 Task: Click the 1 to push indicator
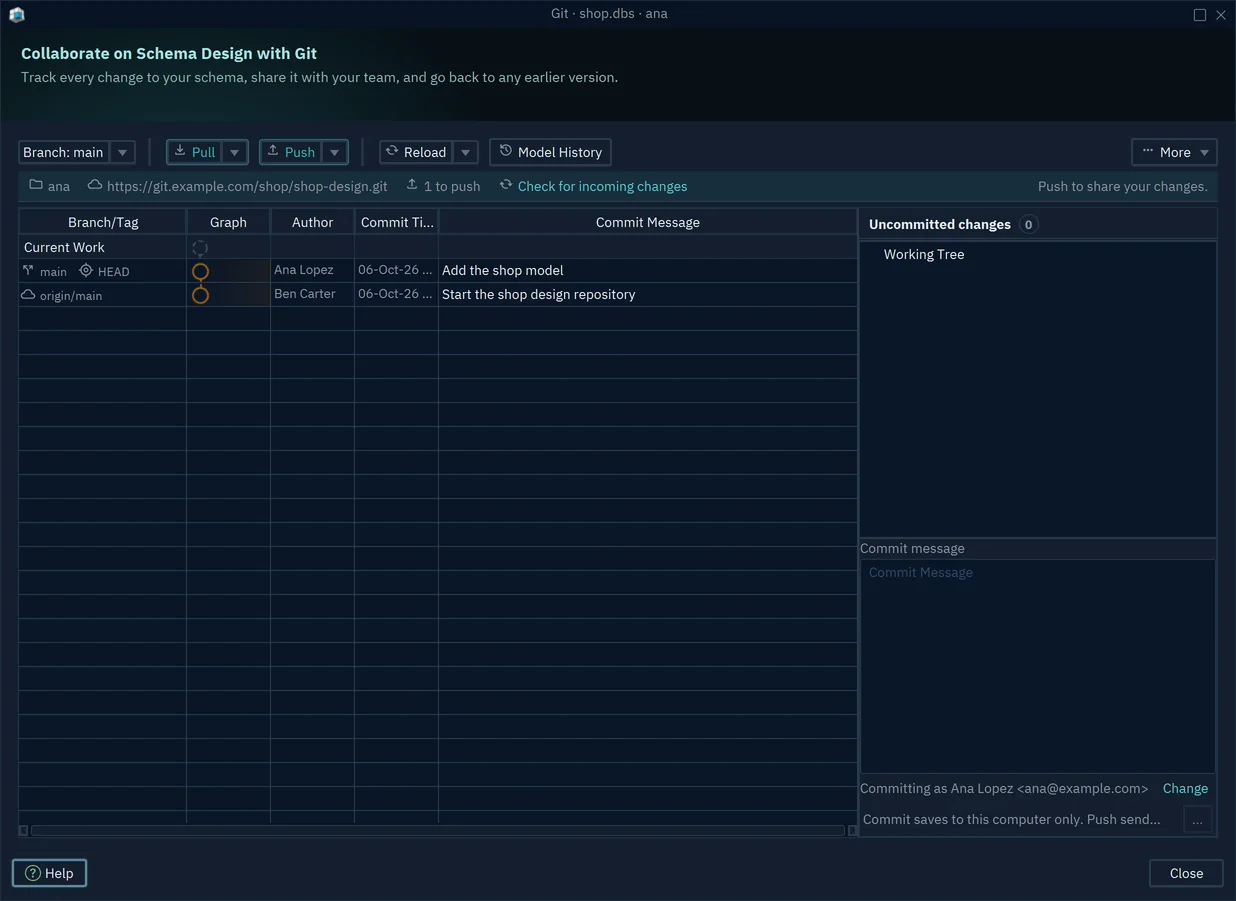[443, 186]
